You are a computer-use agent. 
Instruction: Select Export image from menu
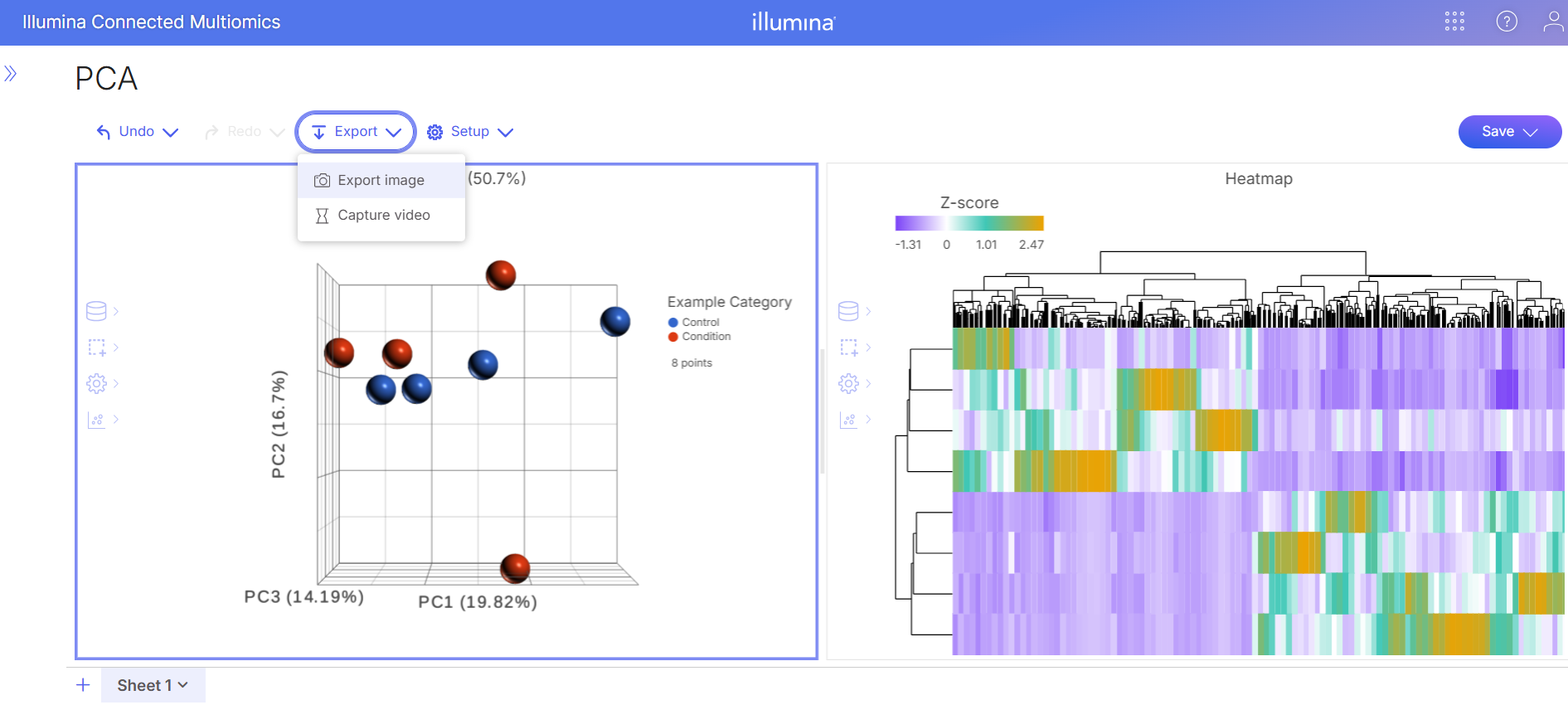point(381,181)
